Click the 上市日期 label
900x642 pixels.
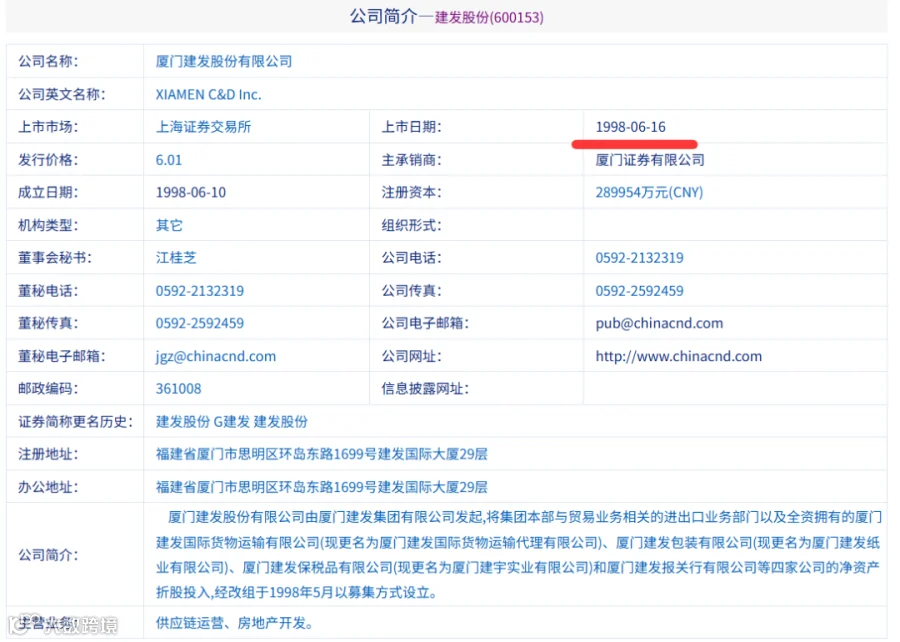coord(412,127)
